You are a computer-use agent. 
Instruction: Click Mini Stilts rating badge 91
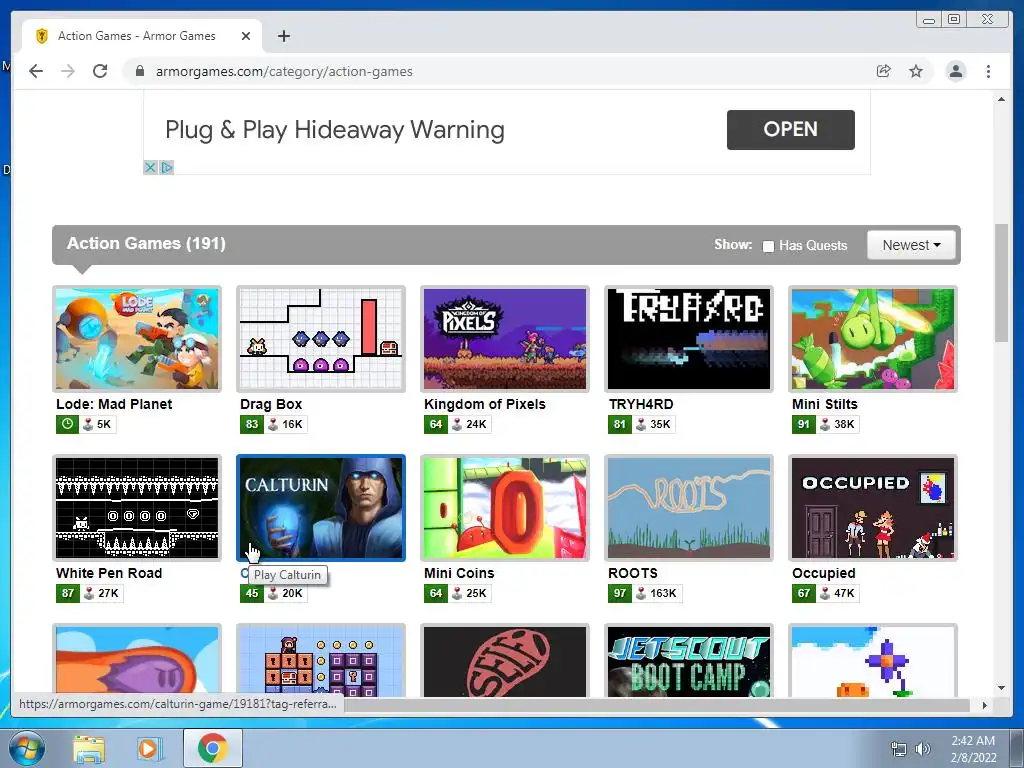803,424
